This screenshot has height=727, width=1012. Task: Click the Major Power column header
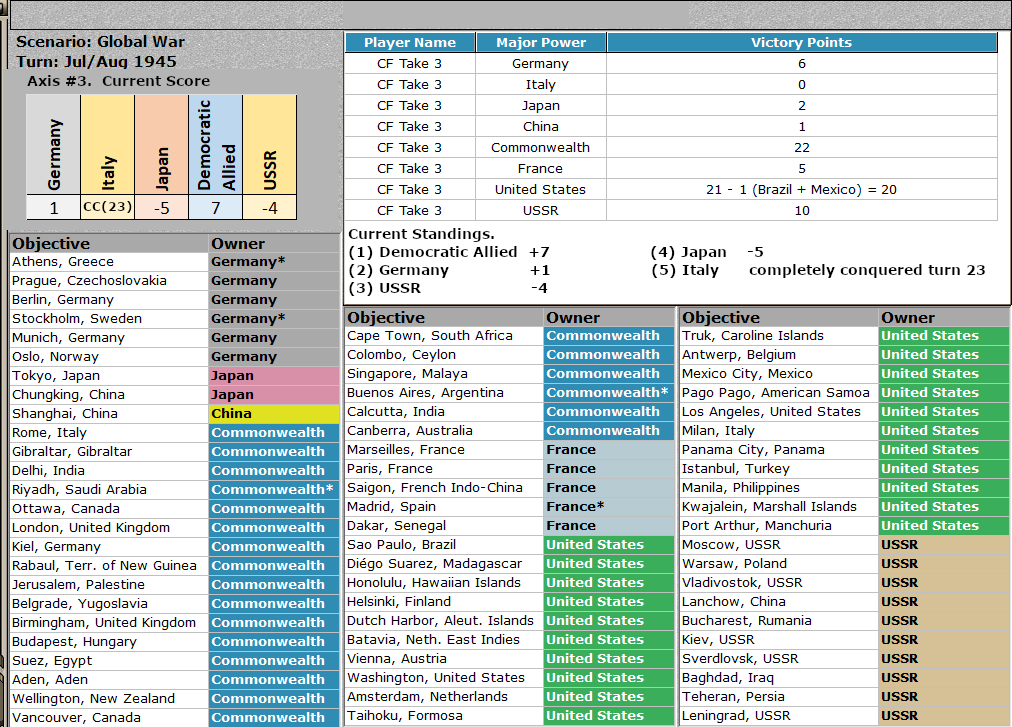[x=541, y=43]
